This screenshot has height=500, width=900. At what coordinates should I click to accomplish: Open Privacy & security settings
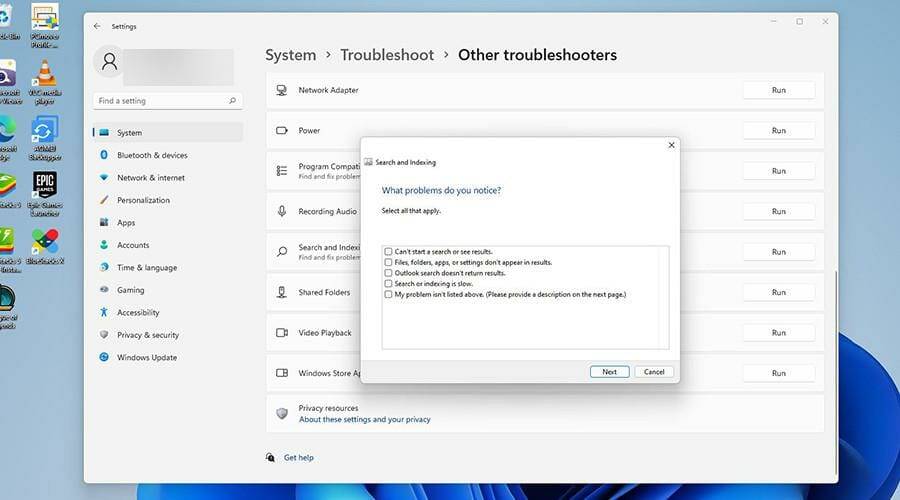coord(168,335)
